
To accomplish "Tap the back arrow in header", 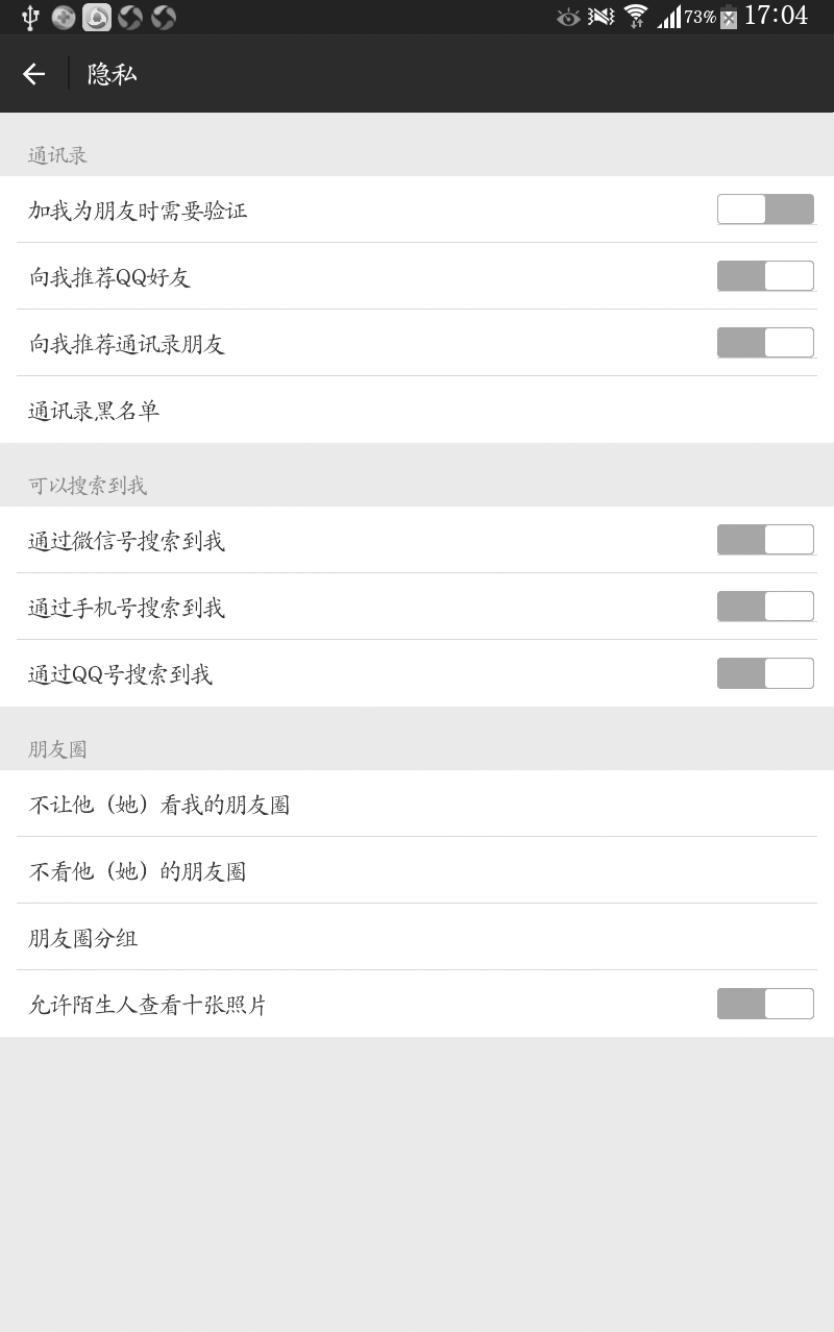I will (34, 74).
